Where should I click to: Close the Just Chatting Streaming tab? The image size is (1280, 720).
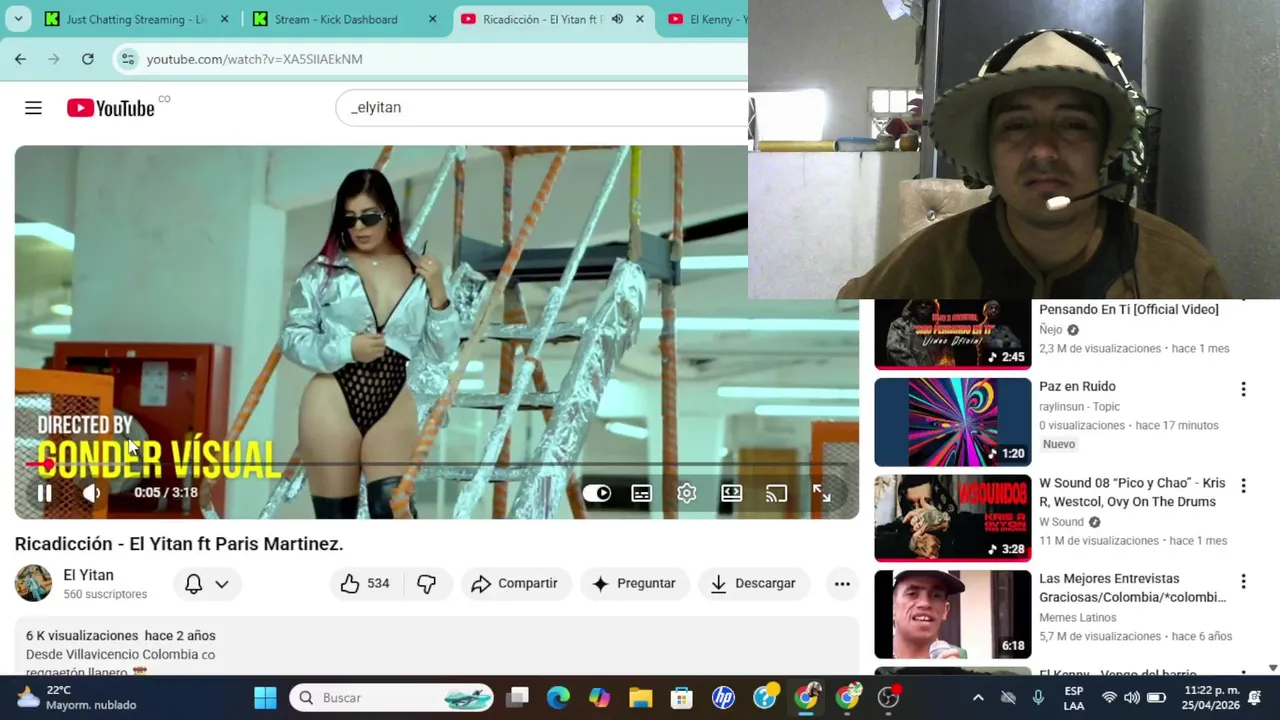point(224,19)
